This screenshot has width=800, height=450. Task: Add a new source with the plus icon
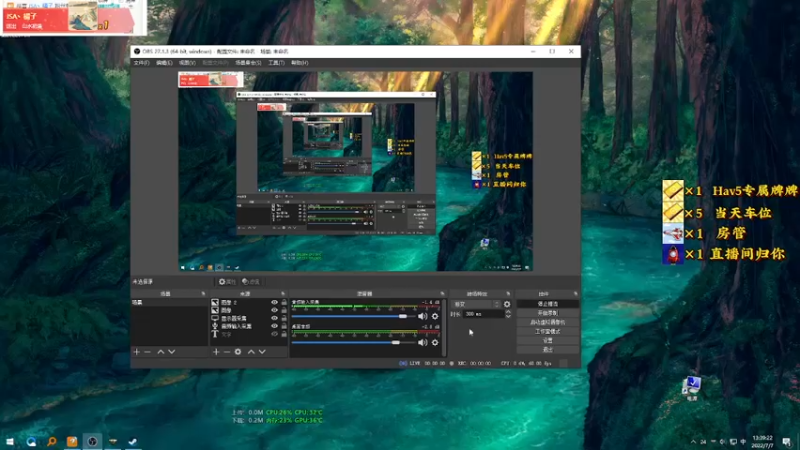tap(216, 352)
